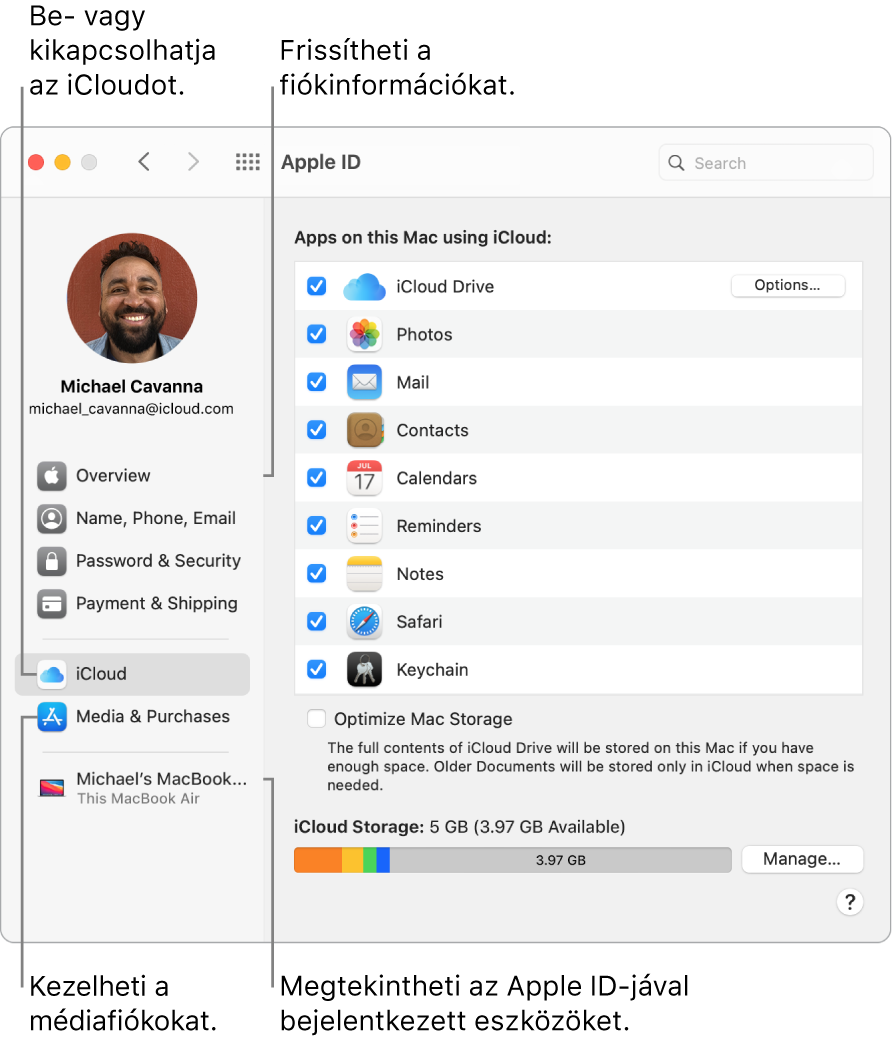
Task: Turn off Safari iCloud checkbox
Action: [x=317, y=621]
